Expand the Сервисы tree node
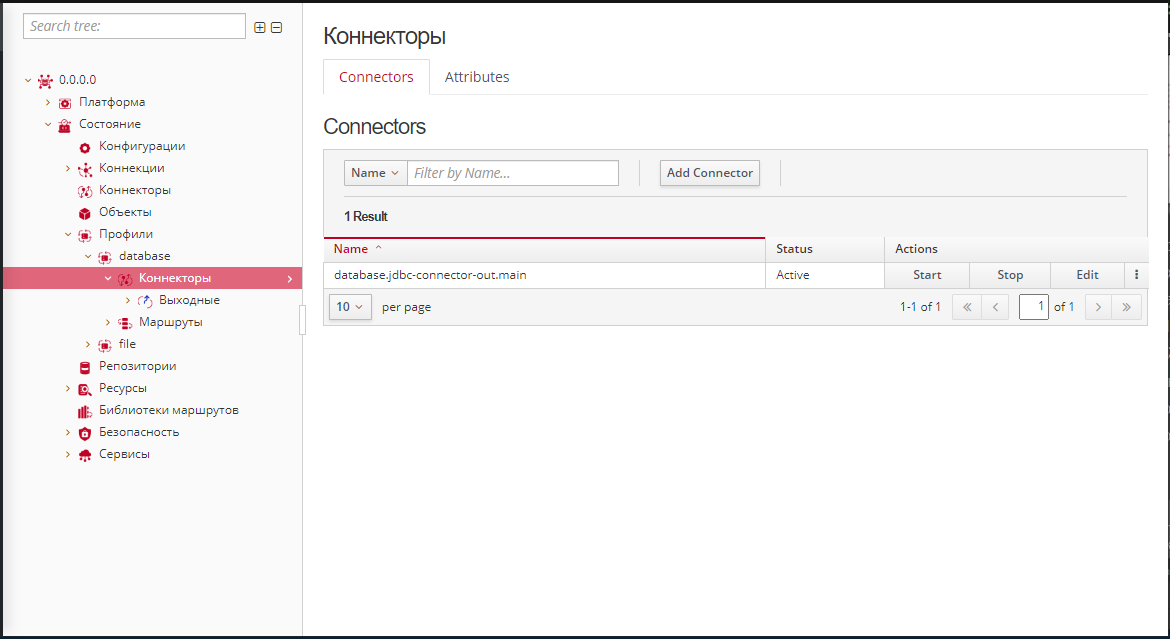 [x=66, y=453]
